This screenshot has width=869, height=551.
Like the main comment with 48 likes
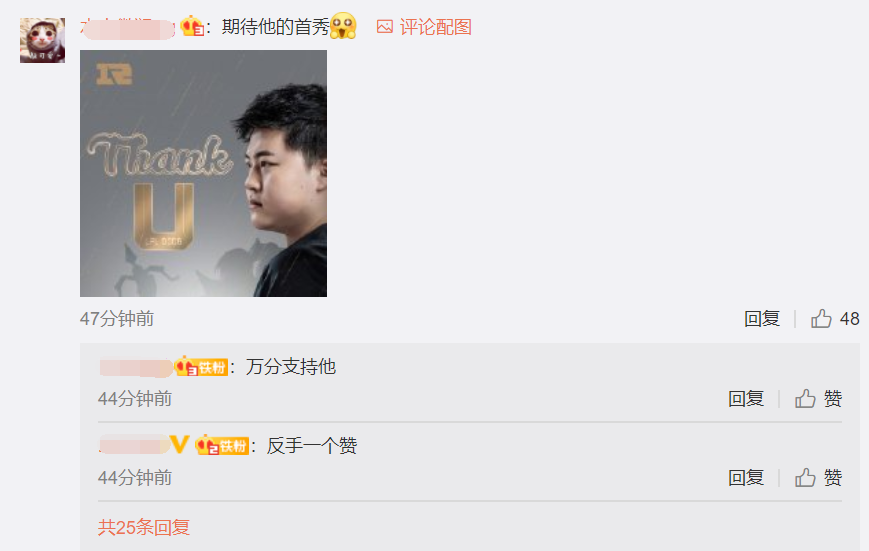click(x=821, y=319)
